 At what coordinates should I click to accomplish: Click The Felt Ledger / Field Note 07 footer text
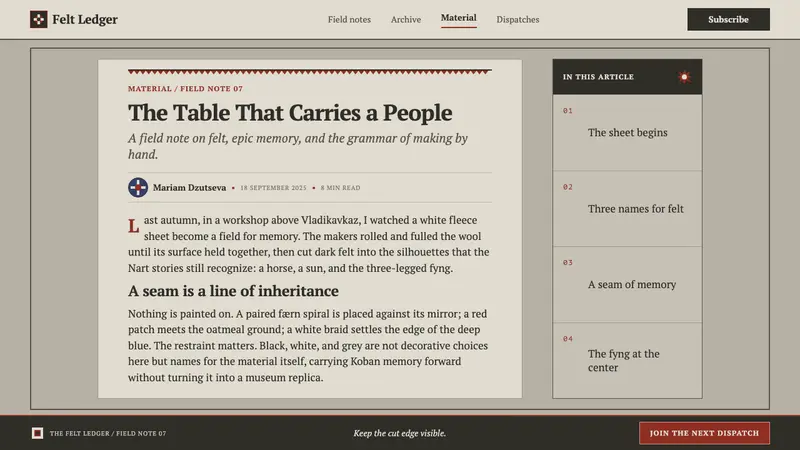click(x=108, y=433)
